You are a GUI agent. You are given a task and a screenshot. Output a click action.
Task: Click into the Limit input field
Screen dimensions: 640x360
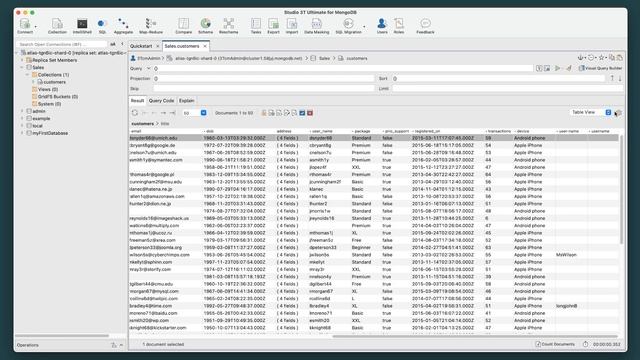(507, 89)
